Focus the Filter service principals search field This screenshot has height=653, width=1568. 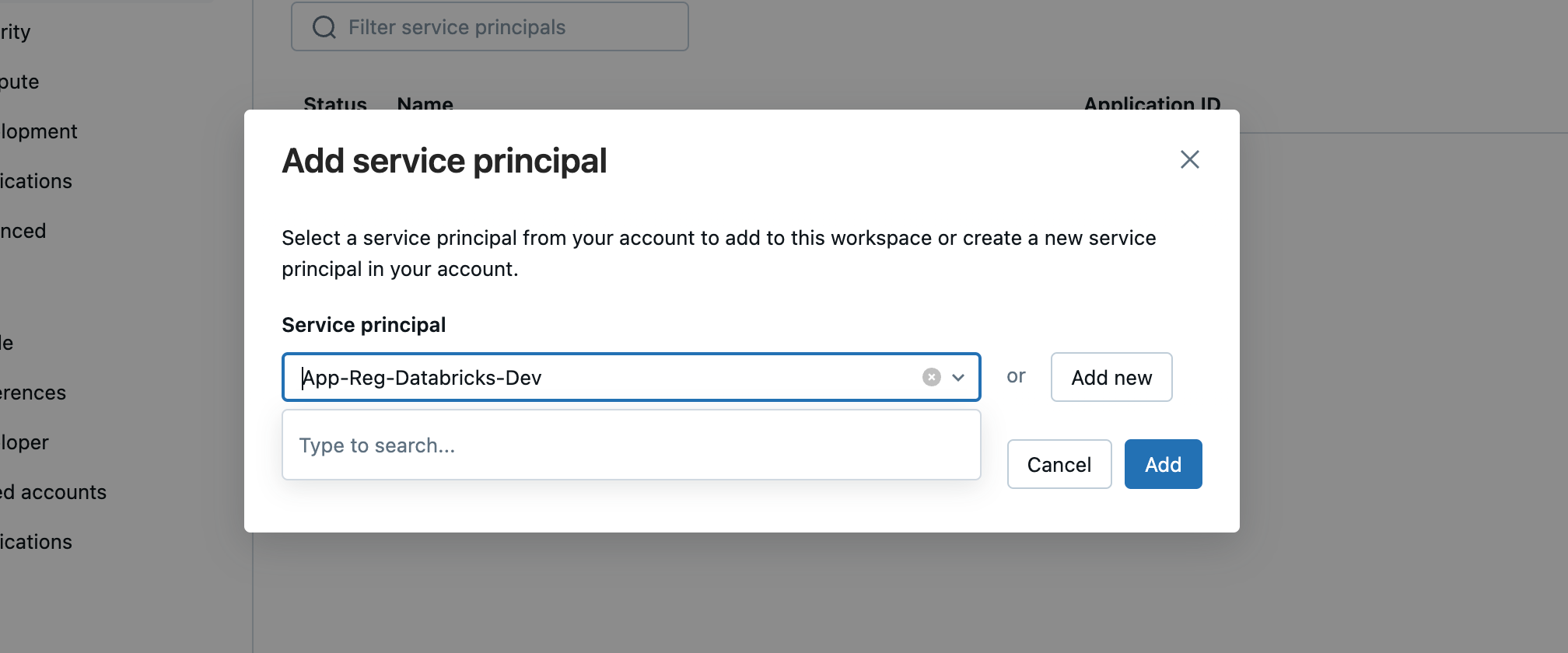(x=506, y=27)
